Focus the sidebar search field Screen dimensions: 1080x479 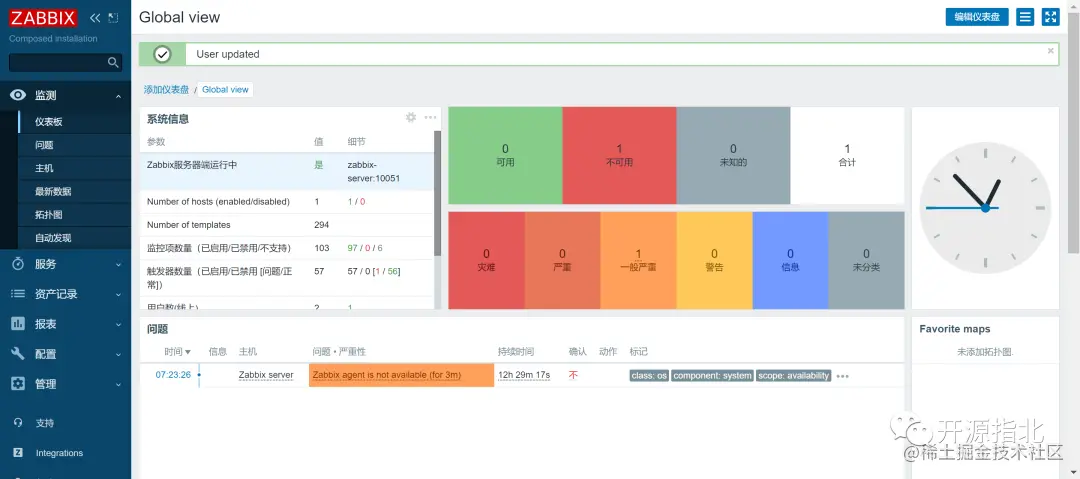tap(65, 63)
